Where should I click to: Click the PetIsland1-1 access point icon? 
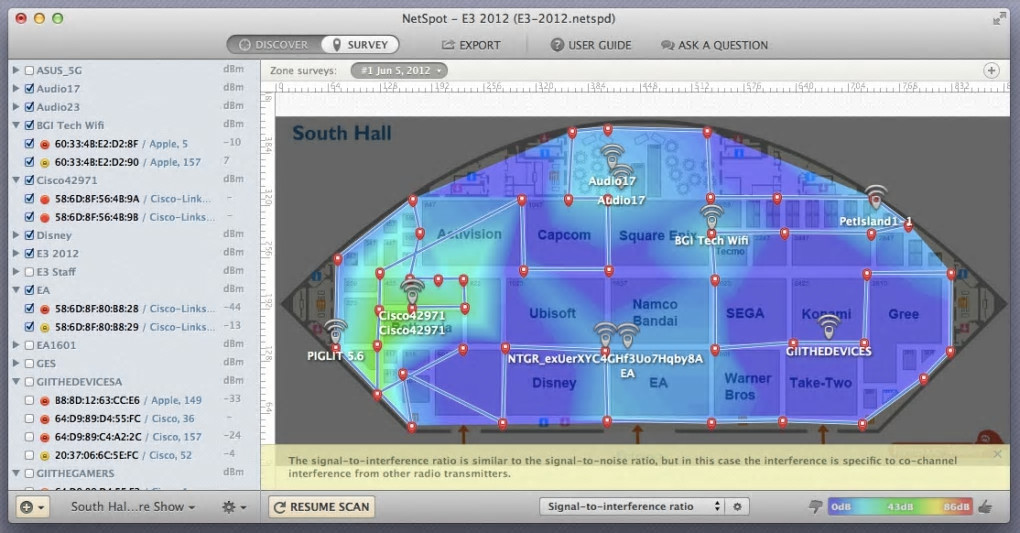[x=876, y=198]
